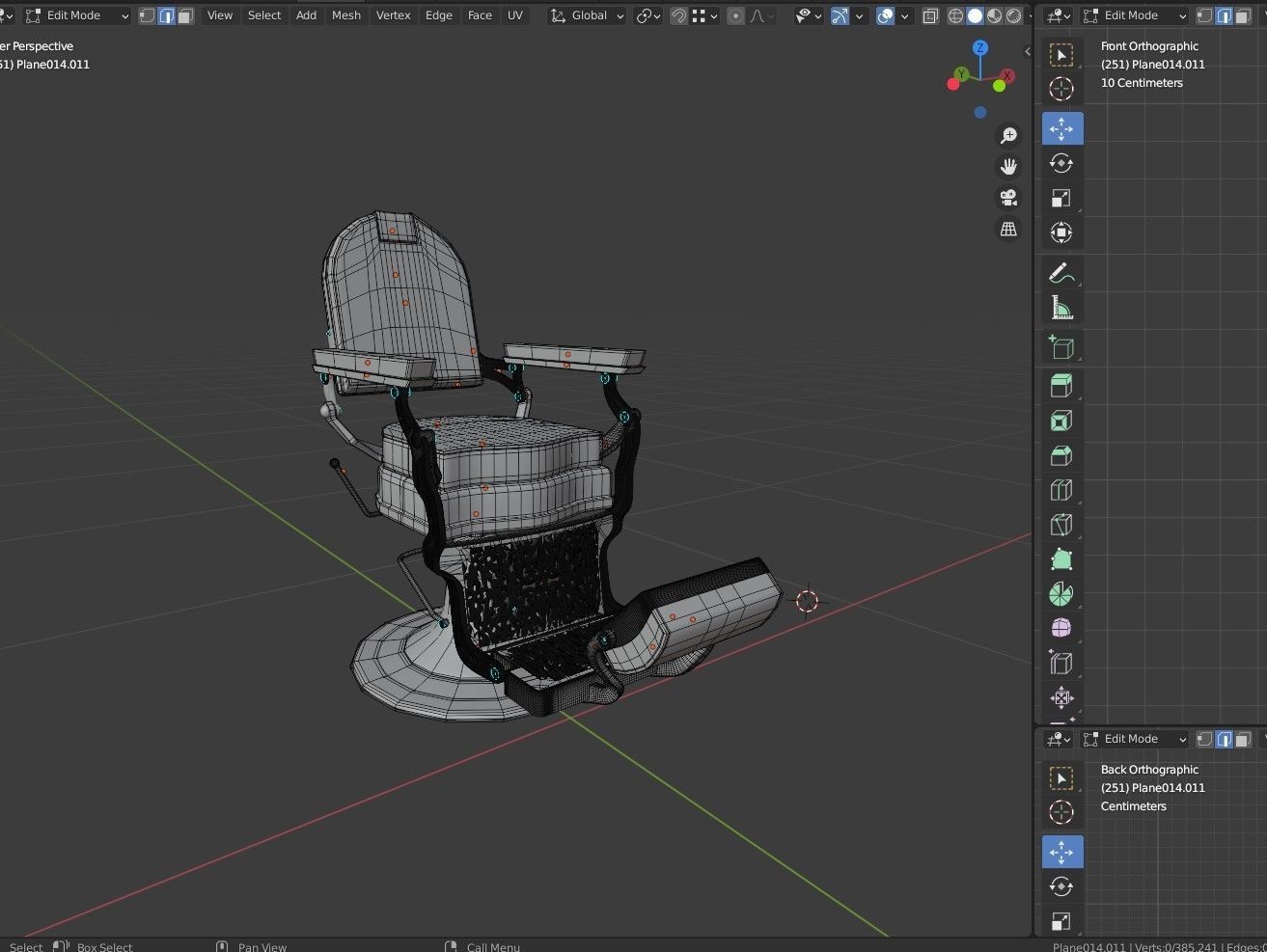
Task: Toggle overlays button in main header
Action: (885, 15)
